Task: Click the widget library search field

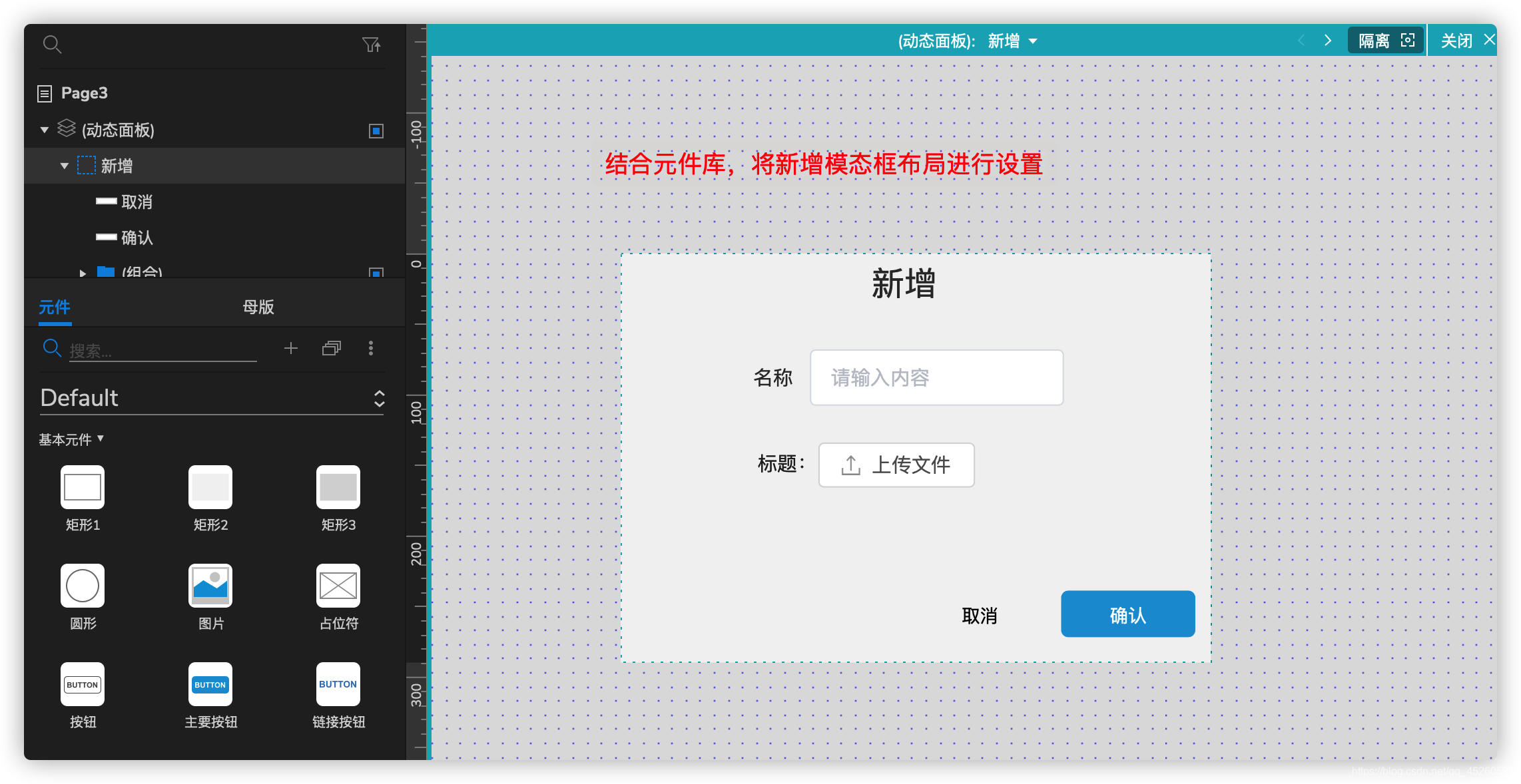Action: pos(162,350)
